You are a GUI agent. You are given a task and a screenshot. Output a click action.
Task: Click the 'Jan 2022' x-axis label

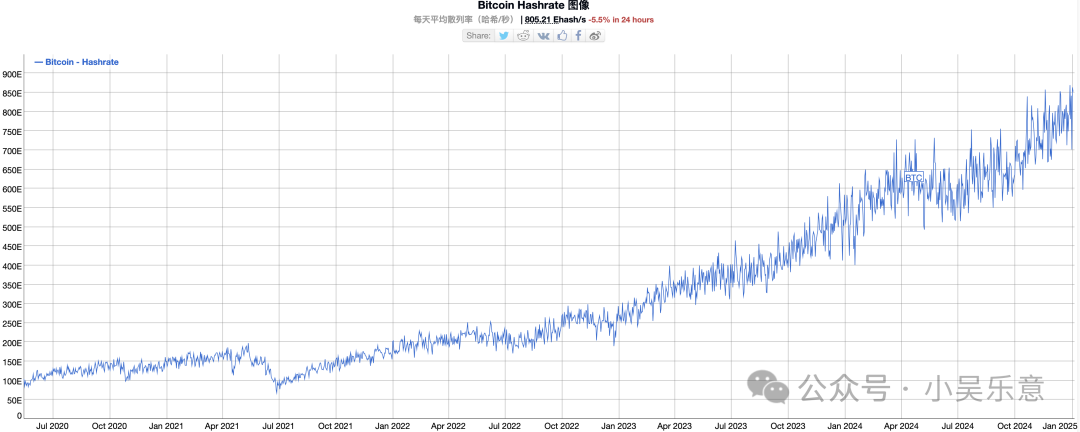tap(392, 426)
